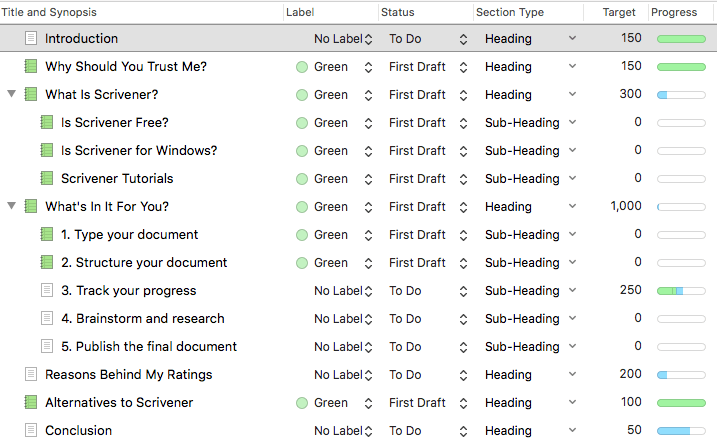Open Section Type dropdown for Introduction
Screen dimensions: 717x448
(x=572, y=38)
